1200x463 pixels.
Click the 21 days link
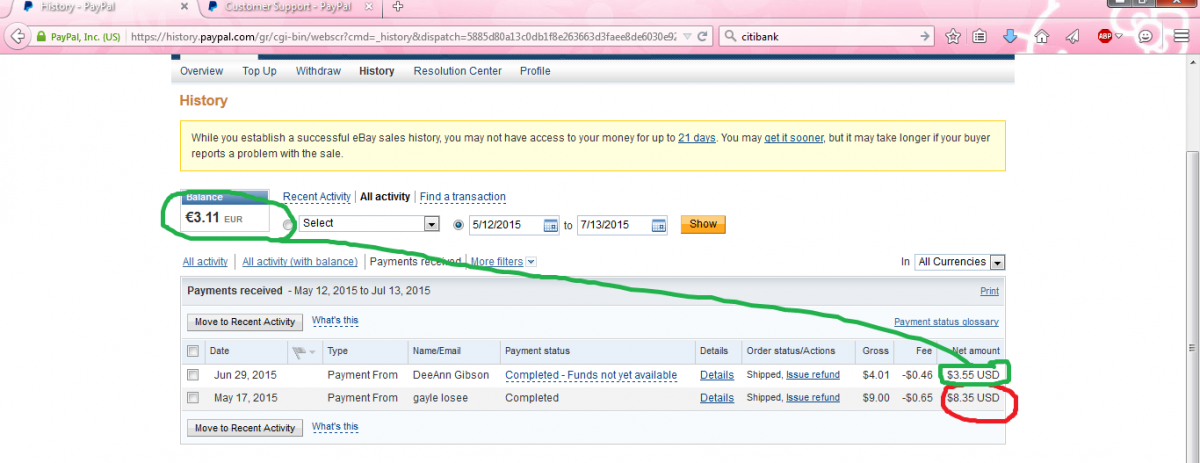pos(696,138)
